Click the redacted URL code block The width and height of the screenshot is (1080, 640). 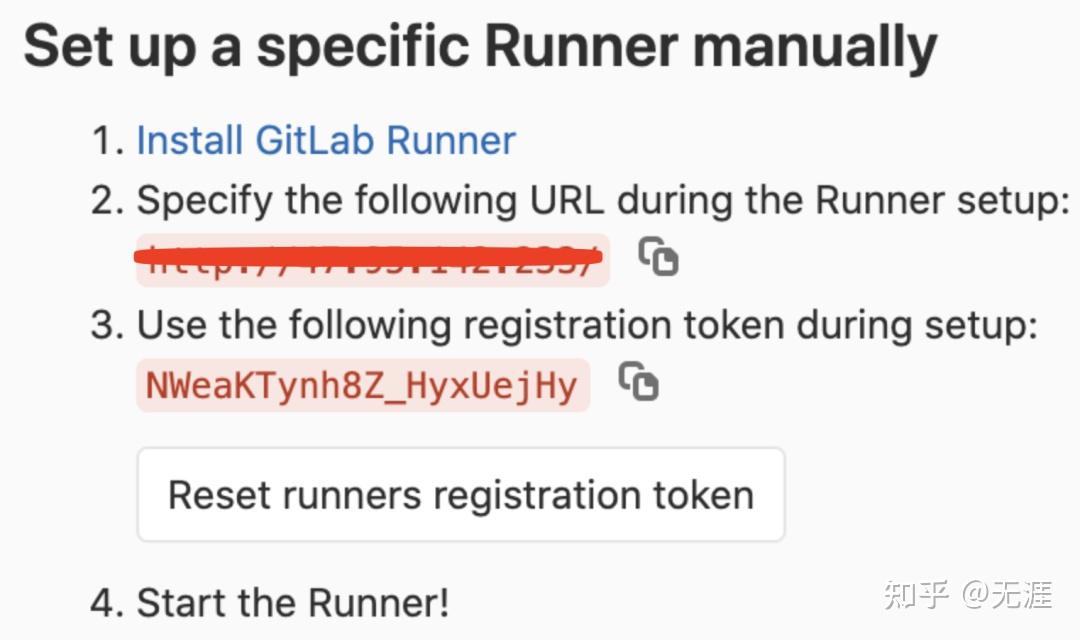(x=372, y=260)
